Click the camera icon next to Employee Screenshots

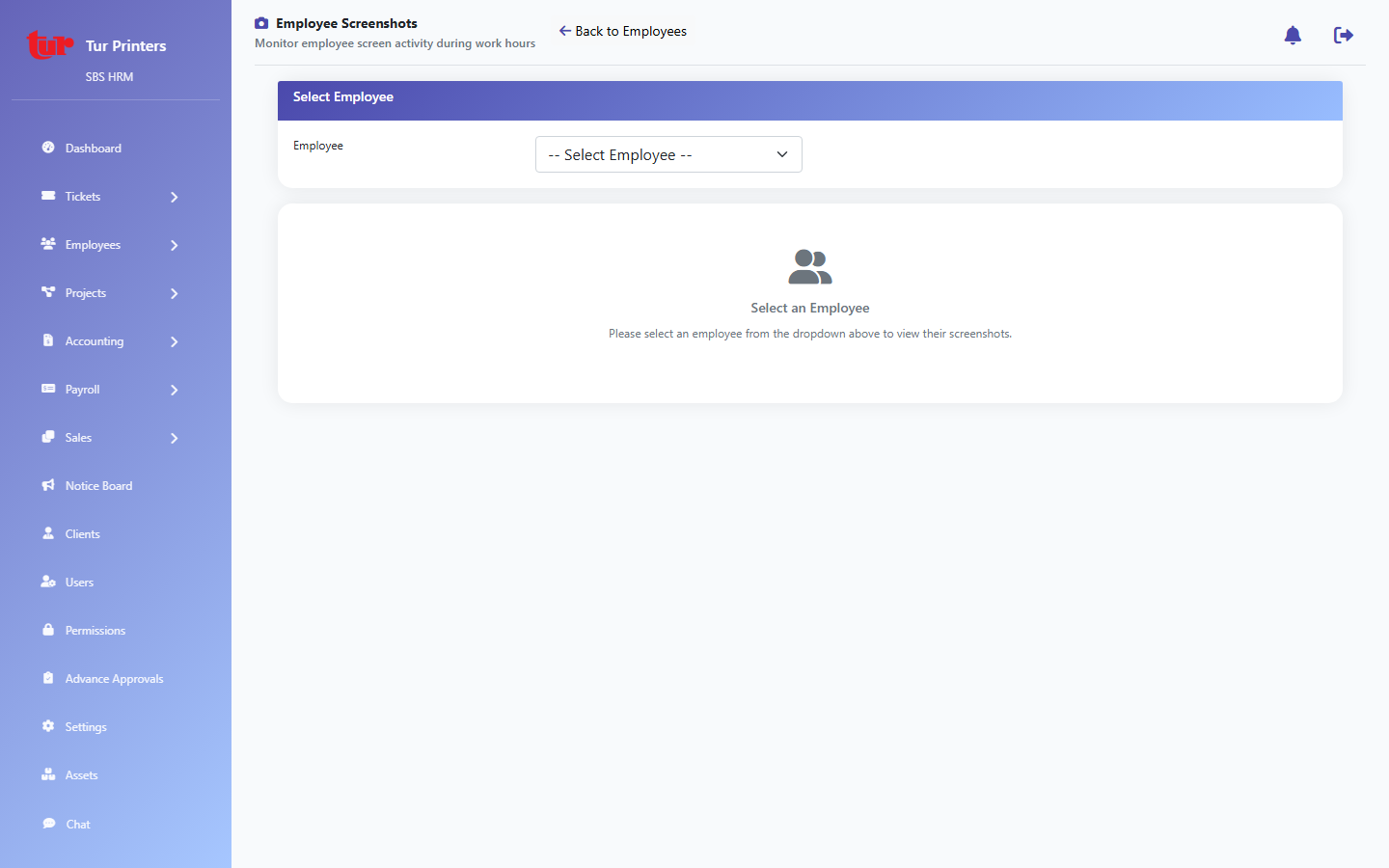(x=260, y=22)
